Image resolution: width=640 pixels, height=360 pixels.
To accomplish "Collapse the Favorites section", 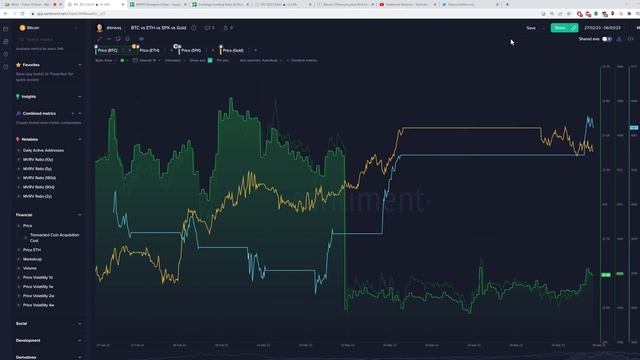I will tap(80, 65).
